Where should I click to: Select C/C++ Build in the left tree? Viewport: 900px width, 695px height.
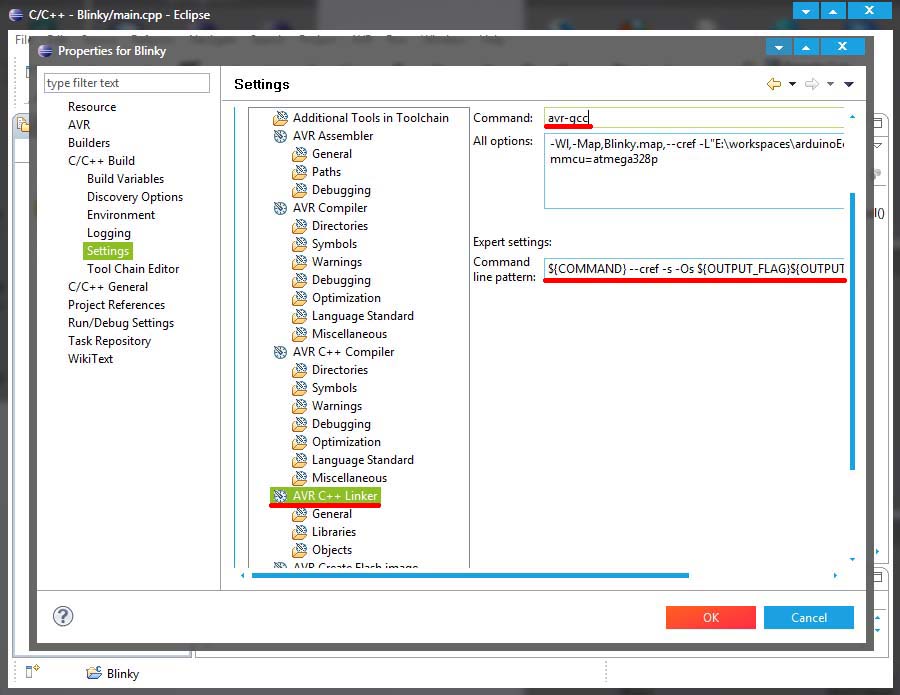[x=102, y=161]
